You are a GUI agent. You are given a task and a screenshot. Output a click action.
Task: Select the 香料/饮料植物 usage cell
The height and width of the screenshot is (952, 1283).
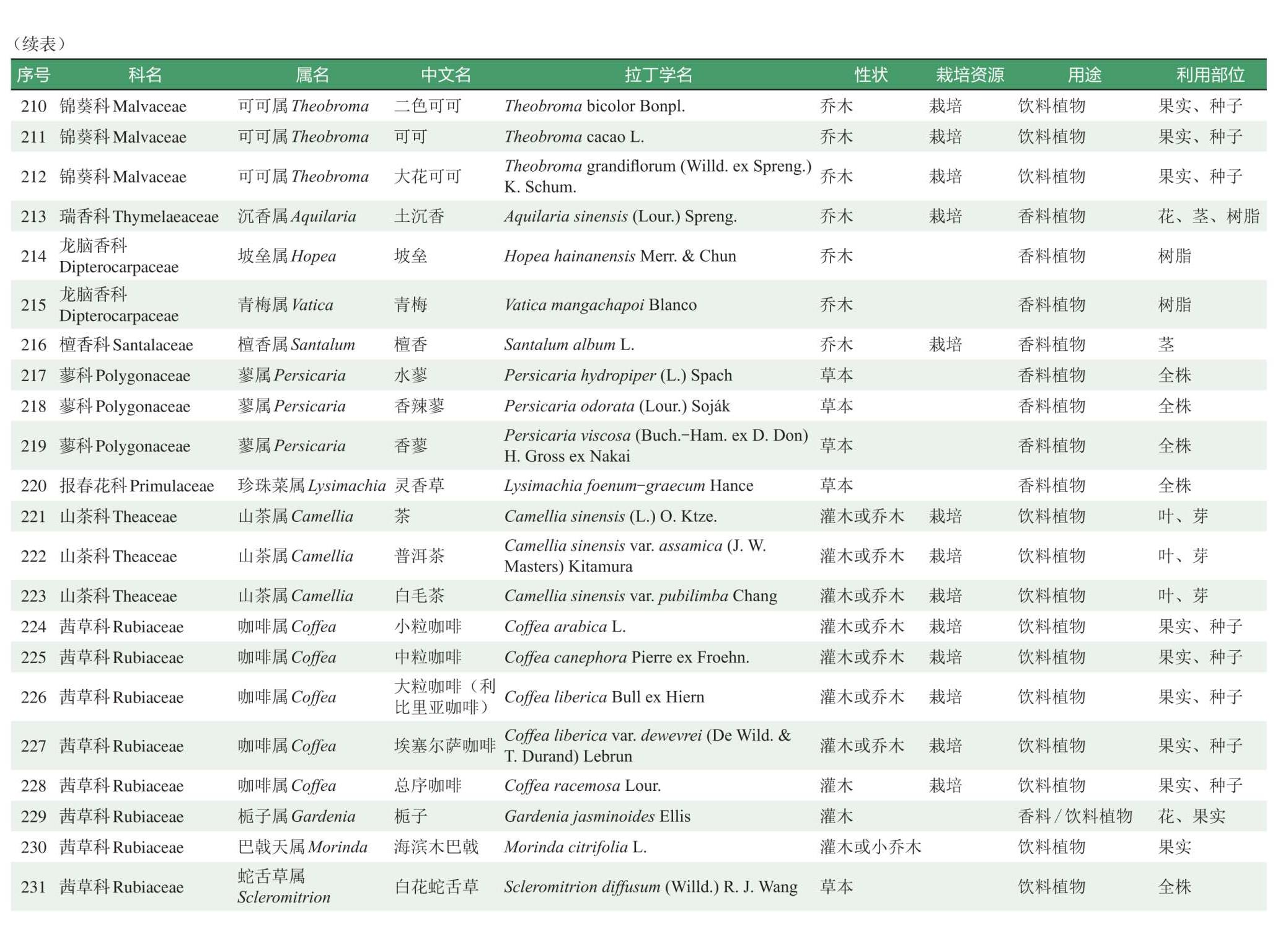pos(1075,816)
